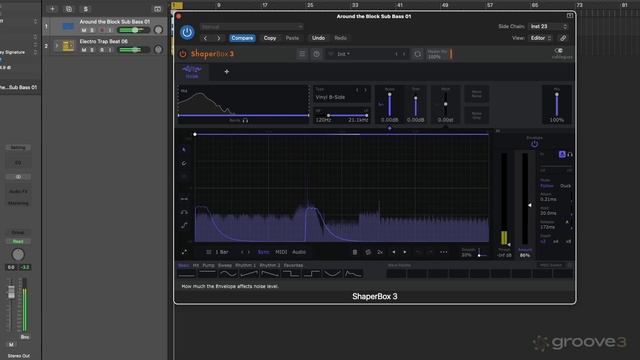Choose the square step-down wave preset
640x360 pixels.
pyautogui.click(x=291, y=274)
